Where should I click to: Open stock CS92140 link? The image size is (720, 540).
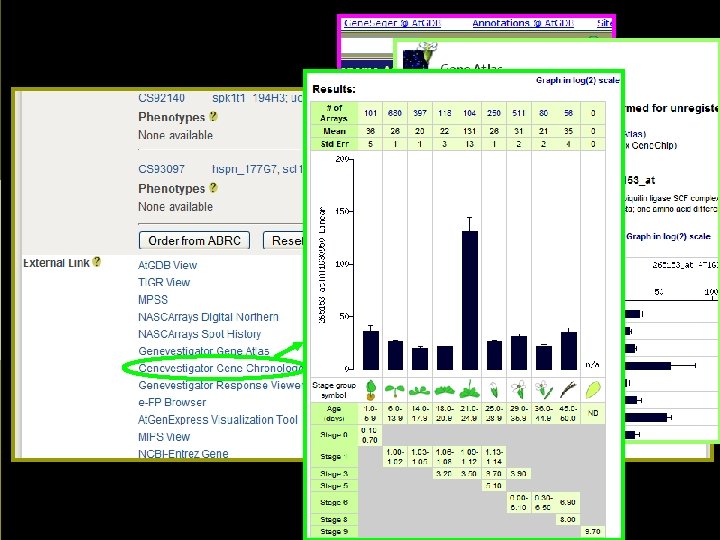[x=161, y=98]
